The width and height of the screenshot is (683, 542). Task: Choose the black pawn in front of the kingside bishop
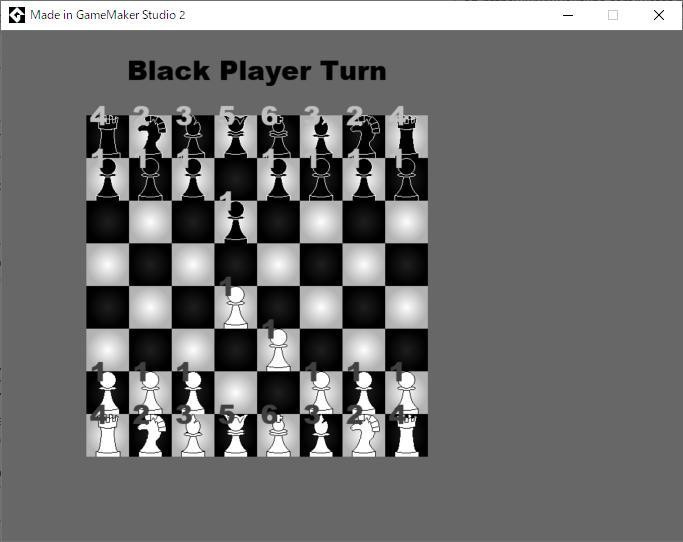coord(321,179)
